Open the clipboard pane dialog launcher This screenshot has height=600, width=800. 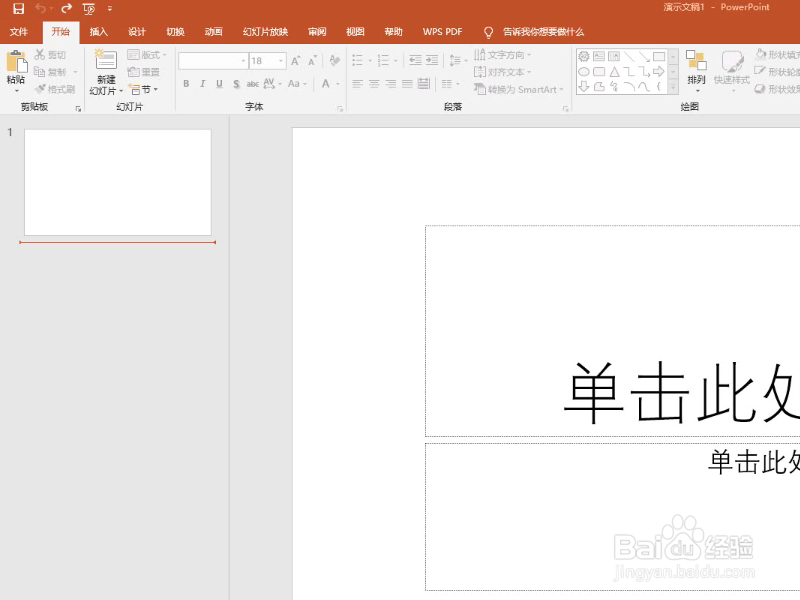[78, 108]
